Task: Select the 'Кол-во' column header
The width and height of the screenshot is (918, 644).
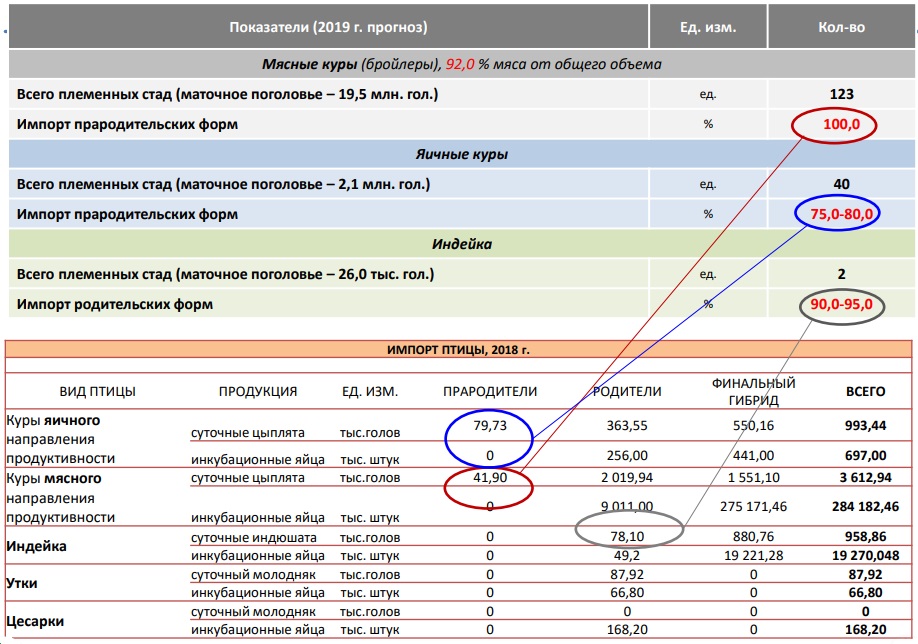Action: pos(841,27)
